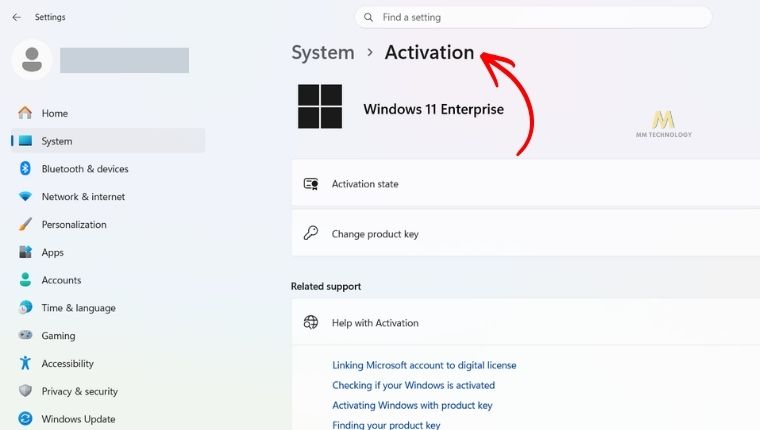
Task: Click the Windows 11 Enterprise edition text
Action: tap(433, 109)
